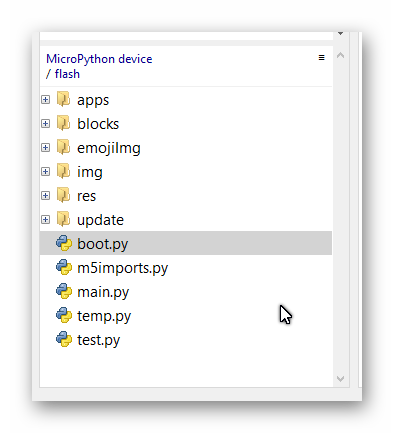Click the m5imports.py Python file icon

click(64, 267)
